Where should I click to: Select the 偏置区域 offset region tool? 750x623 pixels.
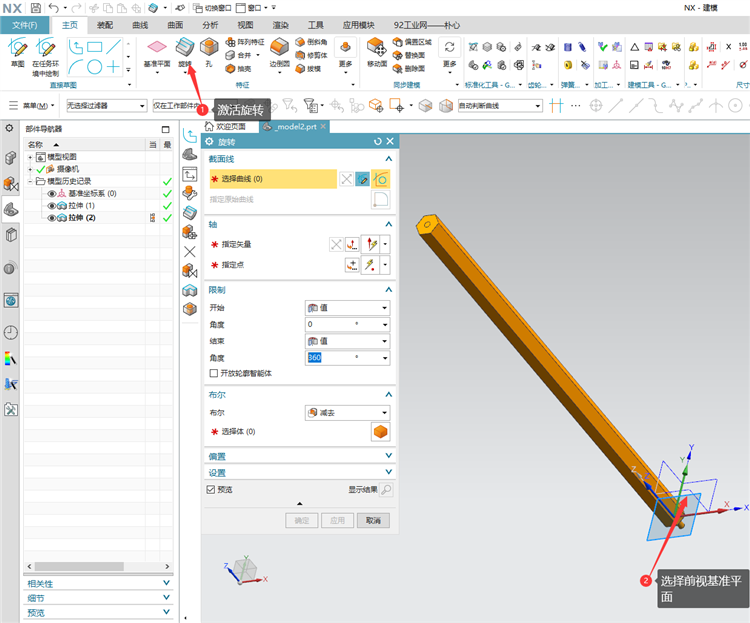click(412, 42)
